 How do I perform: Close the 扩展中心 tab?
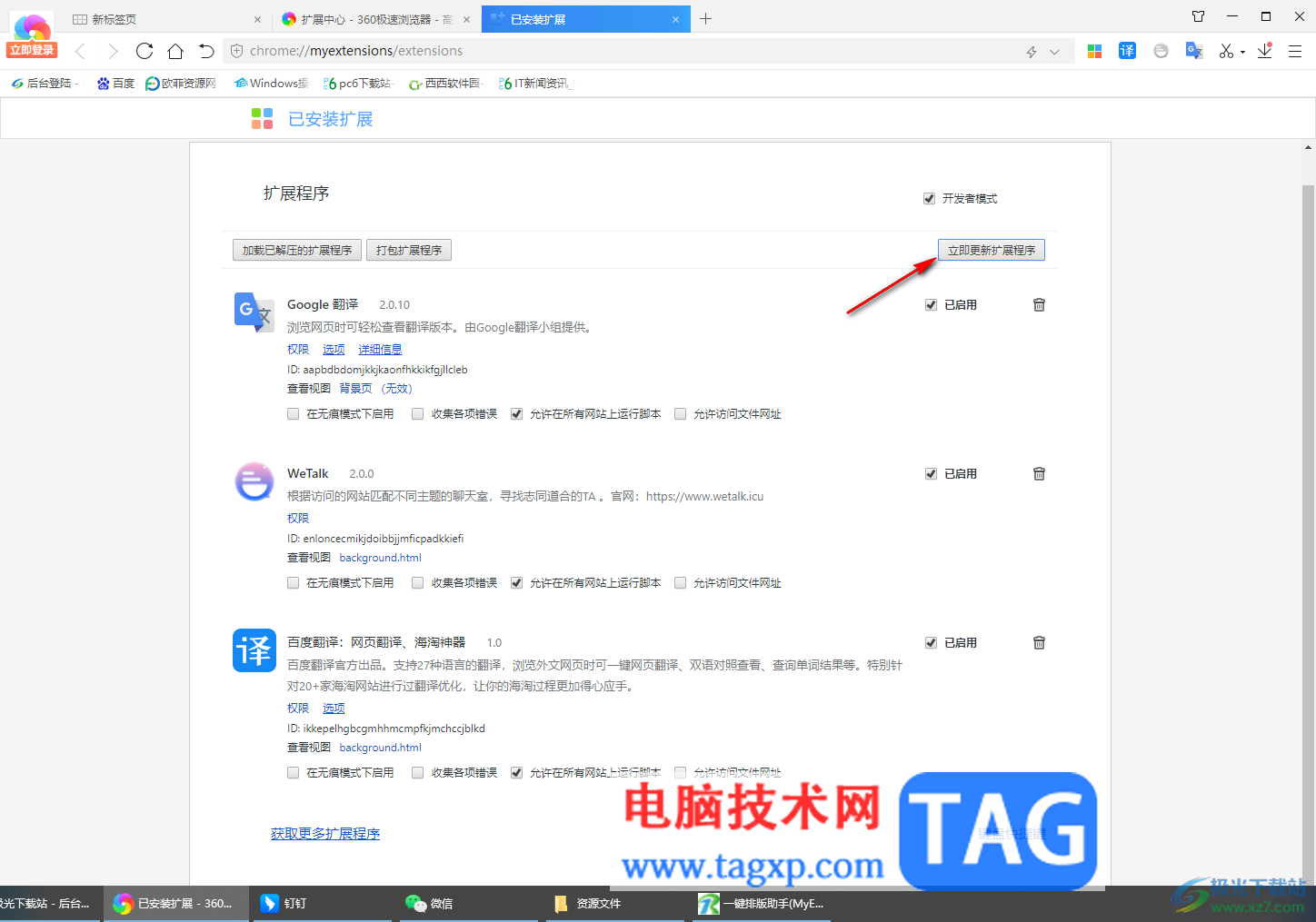(x=466, y=19)
